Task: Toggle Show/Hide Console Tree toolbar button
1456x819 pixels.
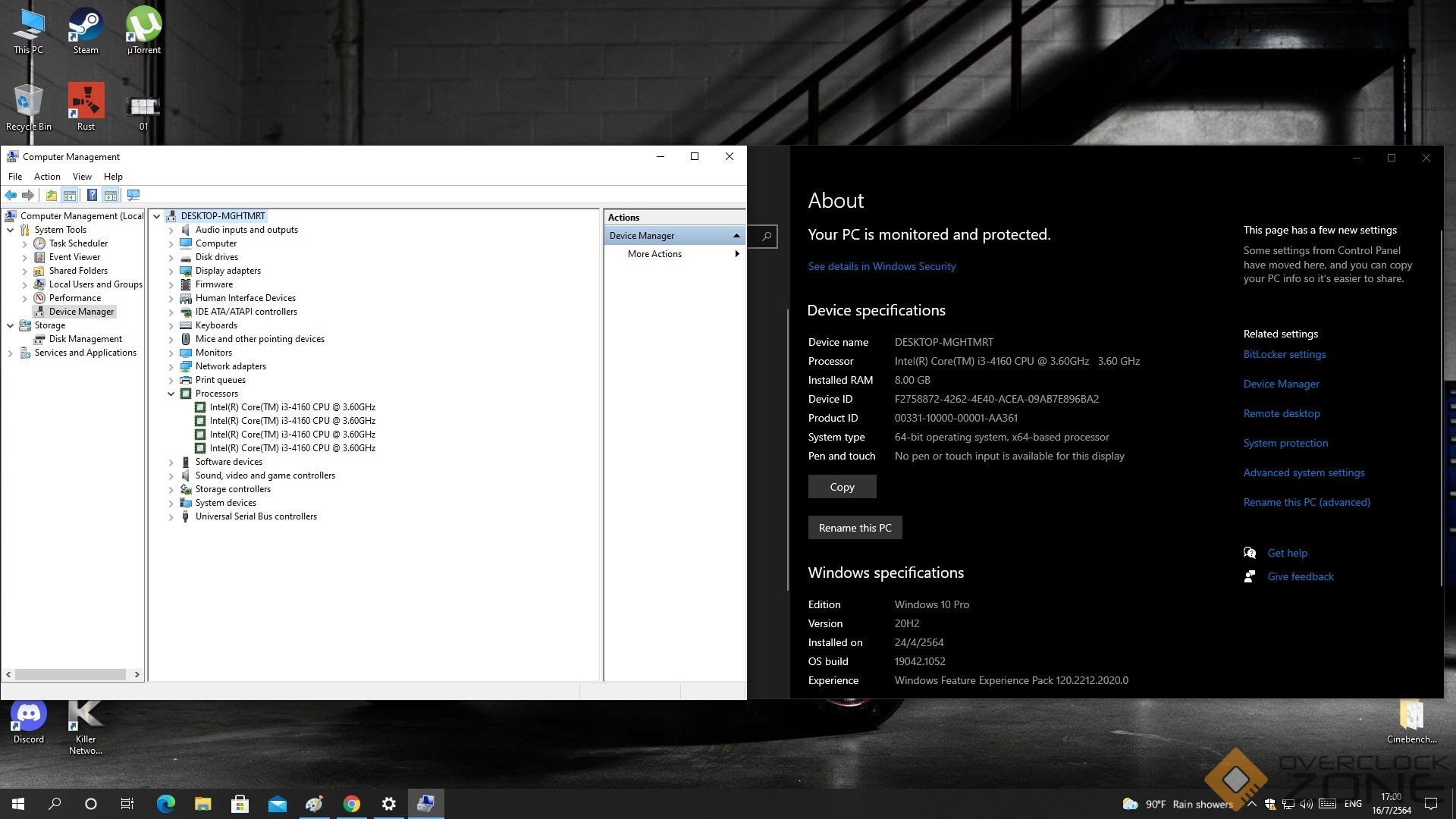Action: click(70, 196)
